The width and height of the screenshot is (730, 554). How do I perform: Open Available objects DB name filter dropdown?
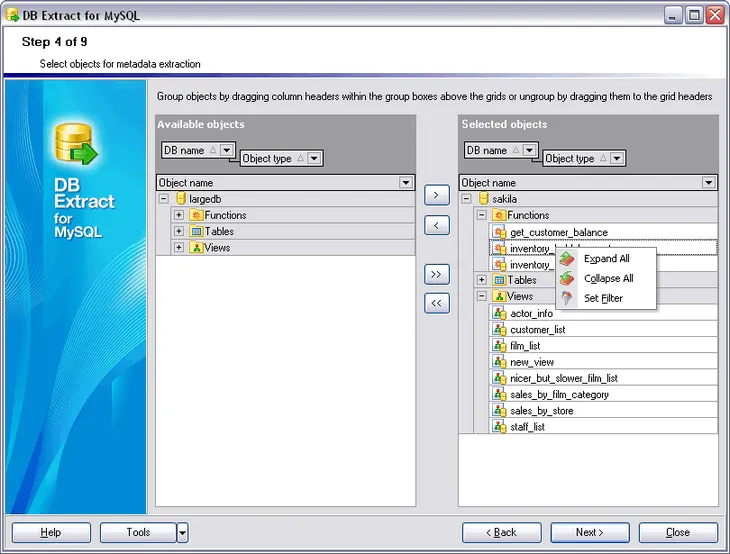point(227,150)
